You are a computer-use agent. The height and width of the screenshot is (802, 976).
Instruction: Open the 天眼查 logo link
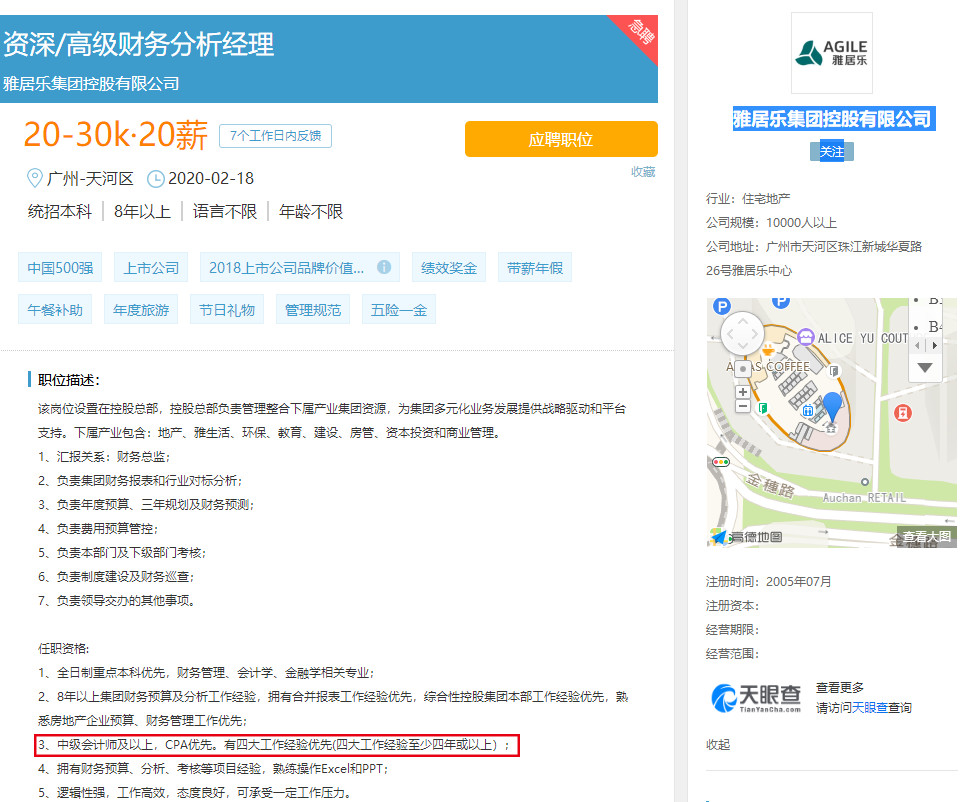(756, 698)
